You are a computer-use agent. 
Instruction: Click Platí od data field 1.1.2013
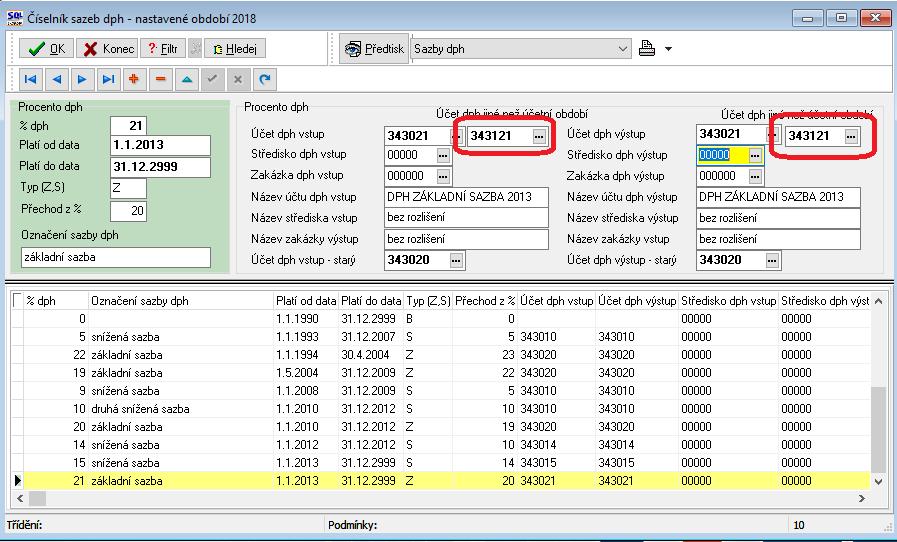160,145
